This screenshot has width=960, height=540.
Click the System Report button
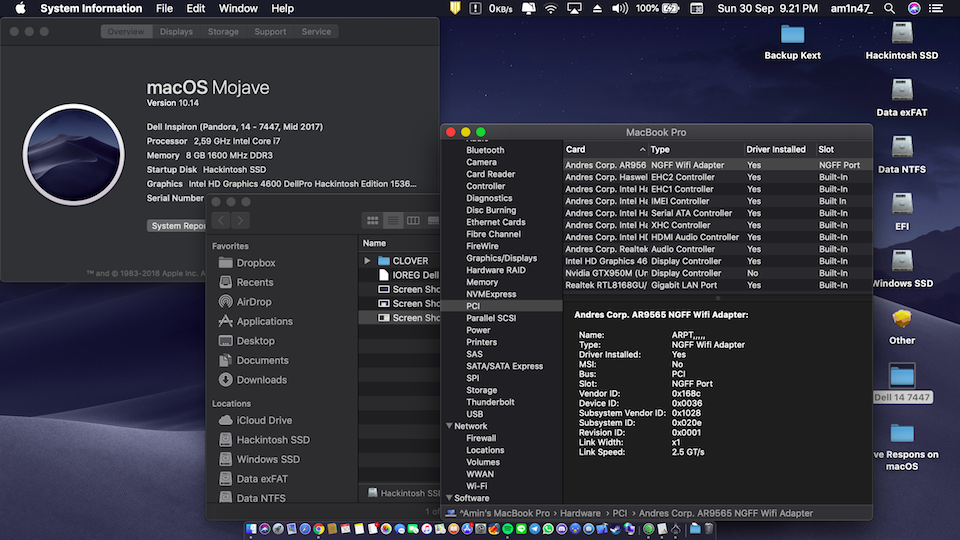pyautogui.click(x=178, y=226)
